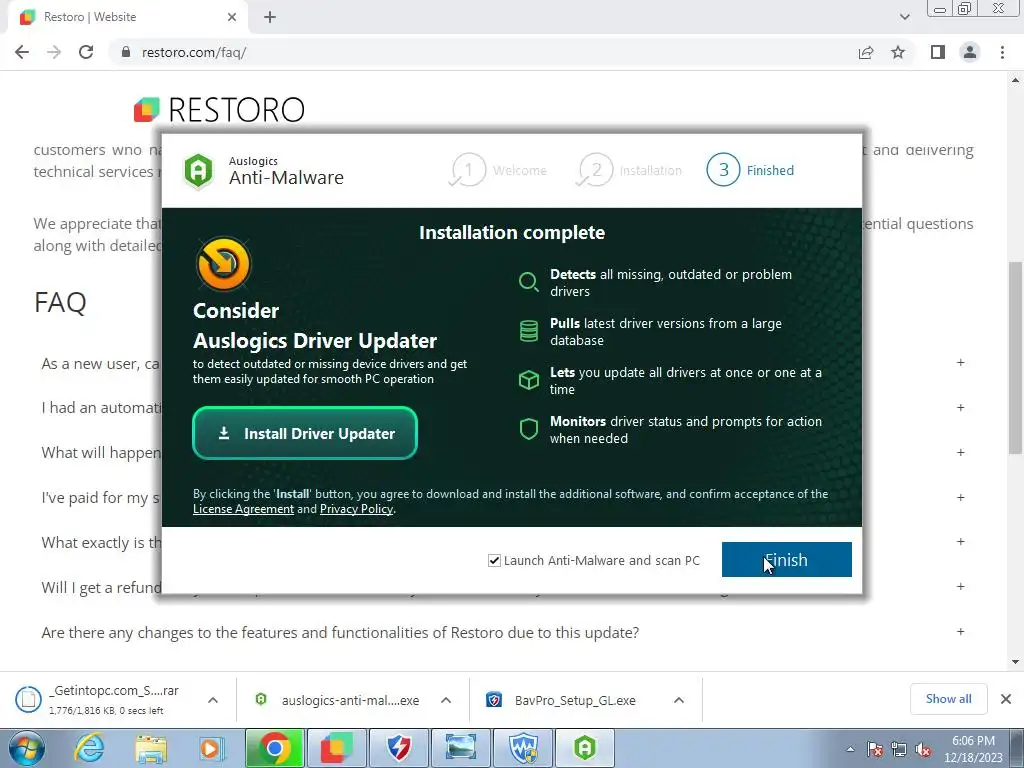Open a new browser tab
This screenshot has height=768, width=1024.
click(x=270, y=17)
